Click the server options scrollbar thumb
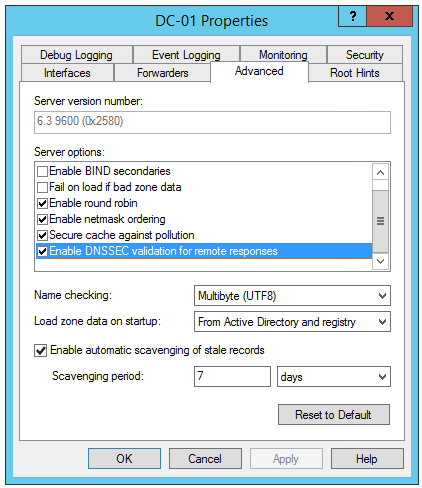Viewport: 422px width, 488px height. pyautogui.click(x=380, y=221)
